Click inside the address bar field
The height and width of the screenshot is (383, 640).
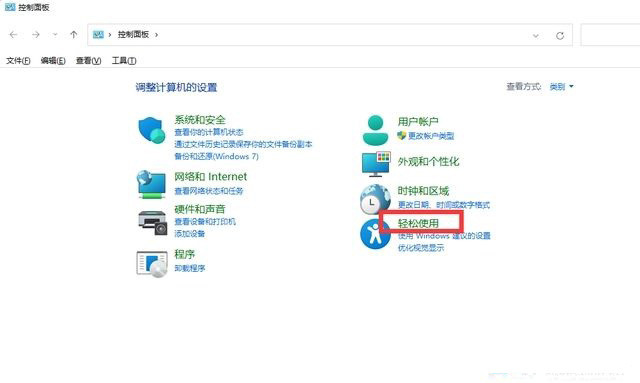click(x=330, y=35)
